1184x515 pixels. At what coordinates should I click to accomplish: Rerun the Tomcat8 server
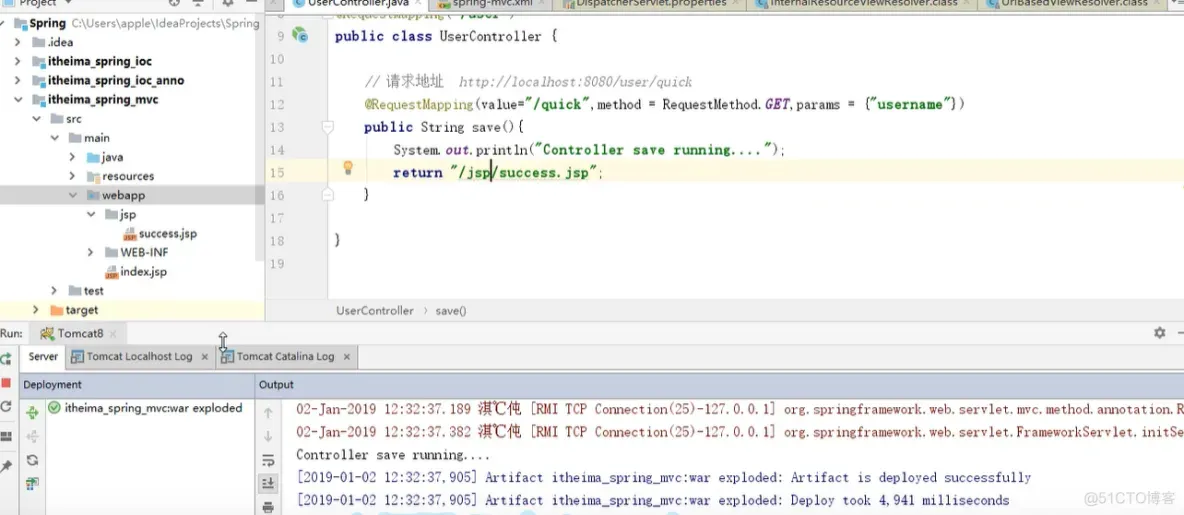pos(6,359)
